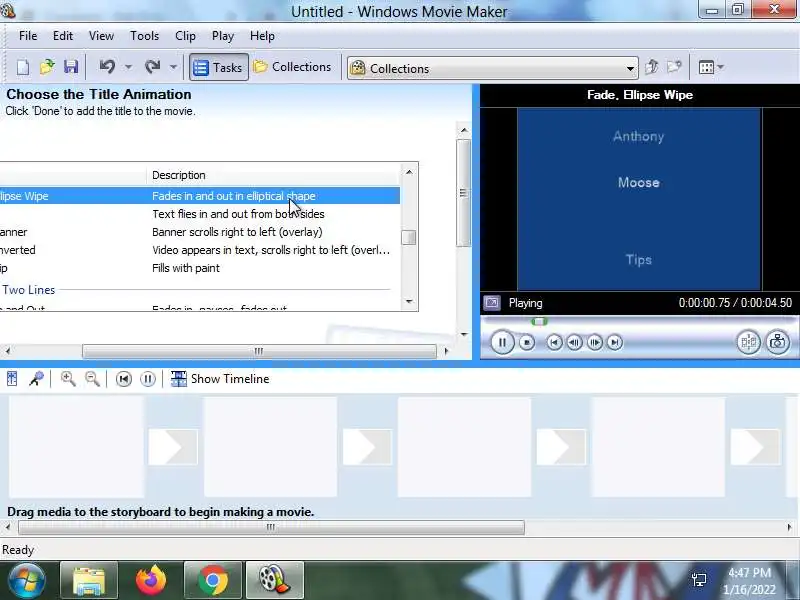This screenshot has height=600, width=800.
Task: Open the File menu
Action: click(28, 36)
